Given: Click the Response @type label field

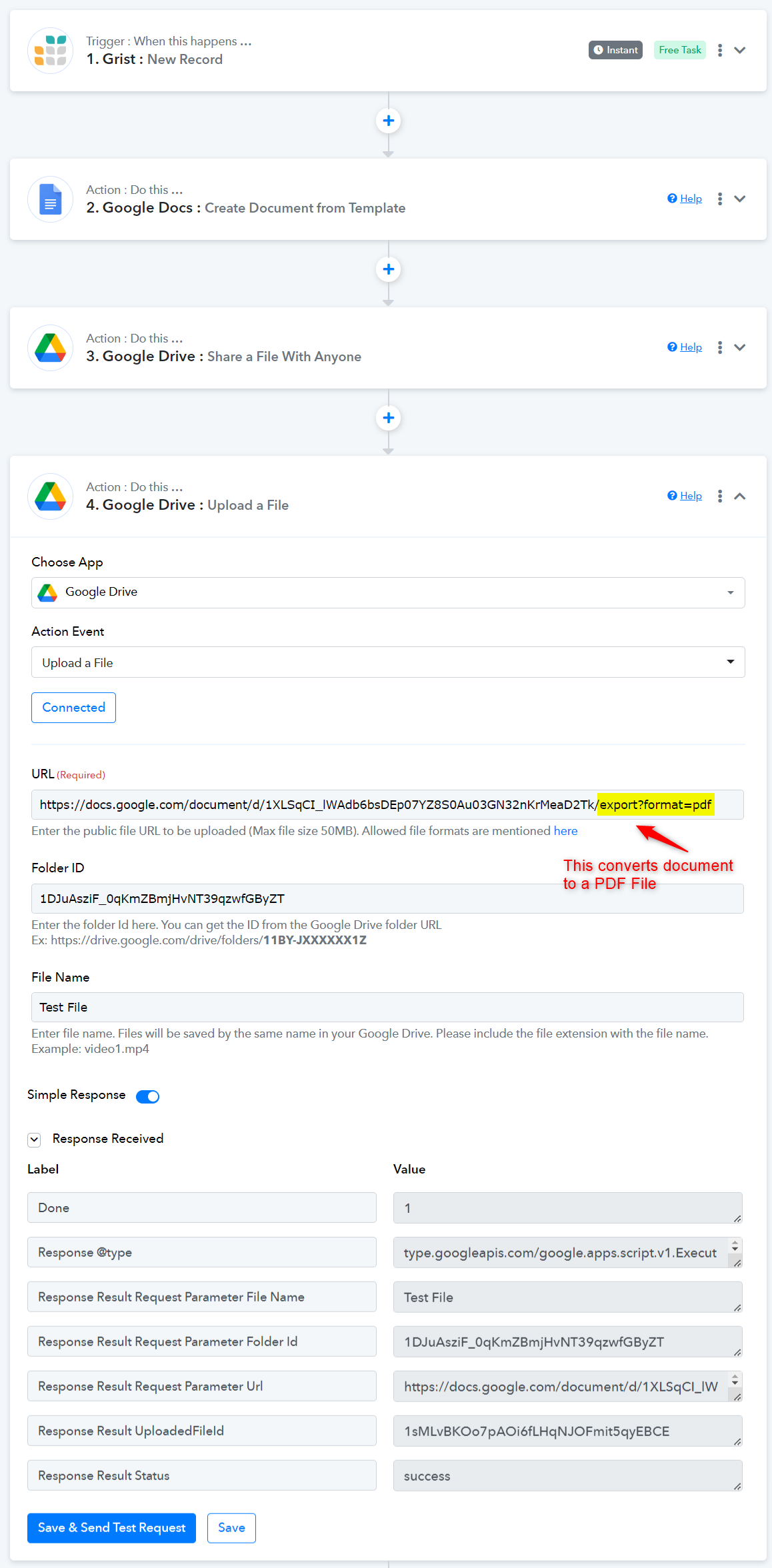Looking at the screenshot, I should tap(202, 1252).
